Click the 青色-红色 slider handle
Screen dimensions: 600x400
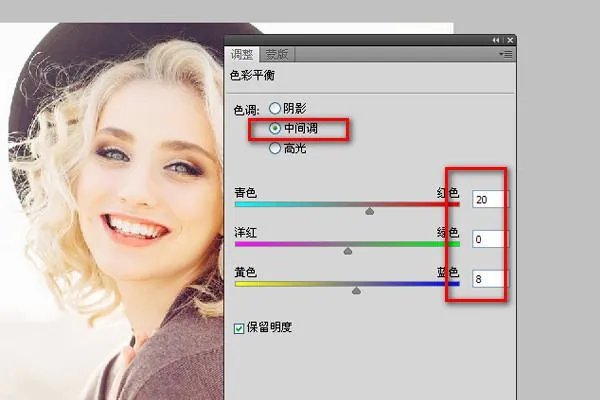(x=369, y=211)
